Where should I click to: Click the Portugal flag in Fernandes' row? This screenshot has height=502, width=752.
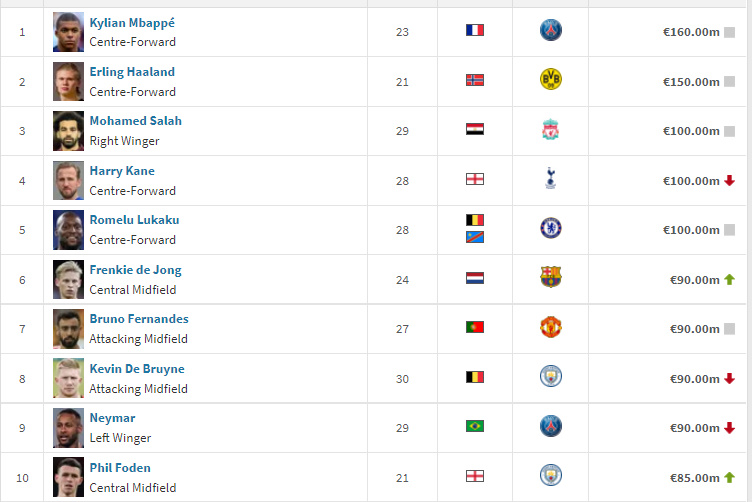pyautogui.click(x=475, y=327)
